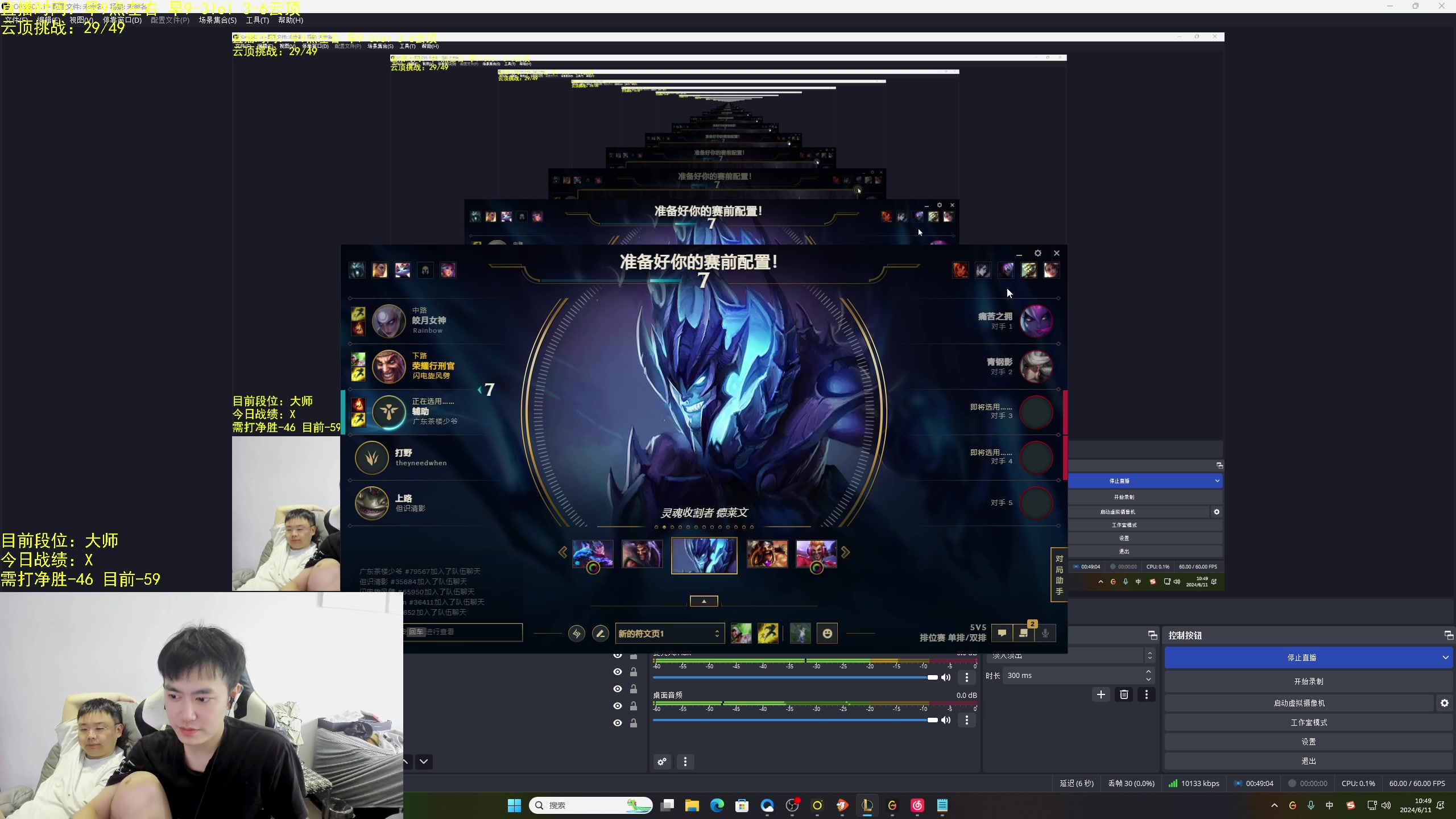Open the 工具(T) menu
The image size is (1456, 819).
coord(258,20)
